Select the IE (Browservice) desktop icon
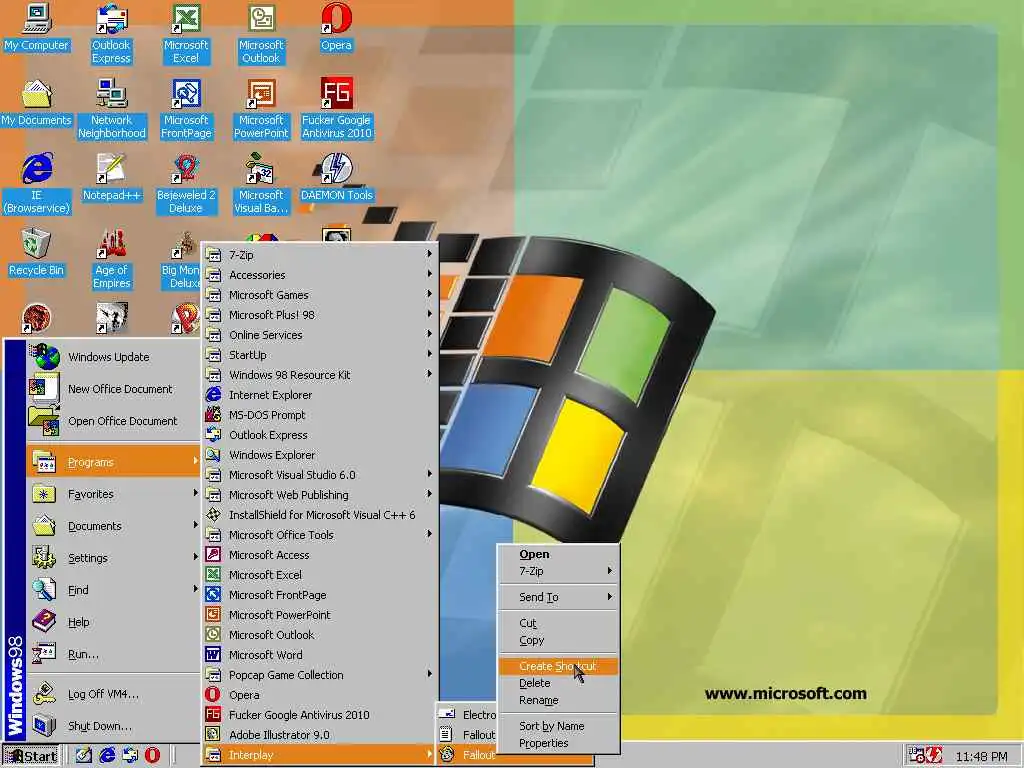The width and height of the screenshot is (1024, 768). point(37,184)
